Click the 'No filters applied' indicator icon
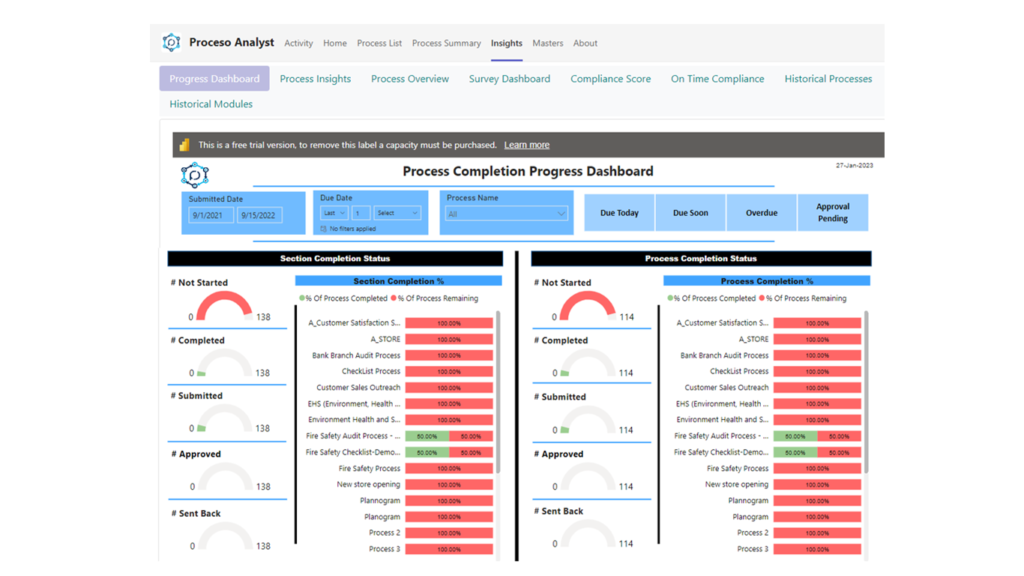The width and height of the screenshot is (1024, 576). click(323, 229)
